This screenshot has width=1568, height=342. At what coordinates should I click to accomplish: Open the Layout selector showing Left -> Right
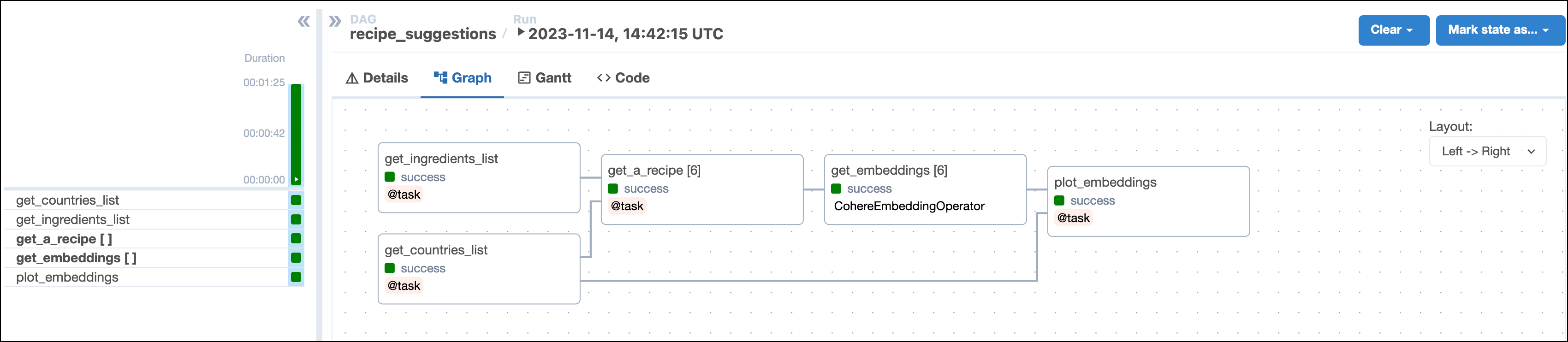(x=1488, y=151)
